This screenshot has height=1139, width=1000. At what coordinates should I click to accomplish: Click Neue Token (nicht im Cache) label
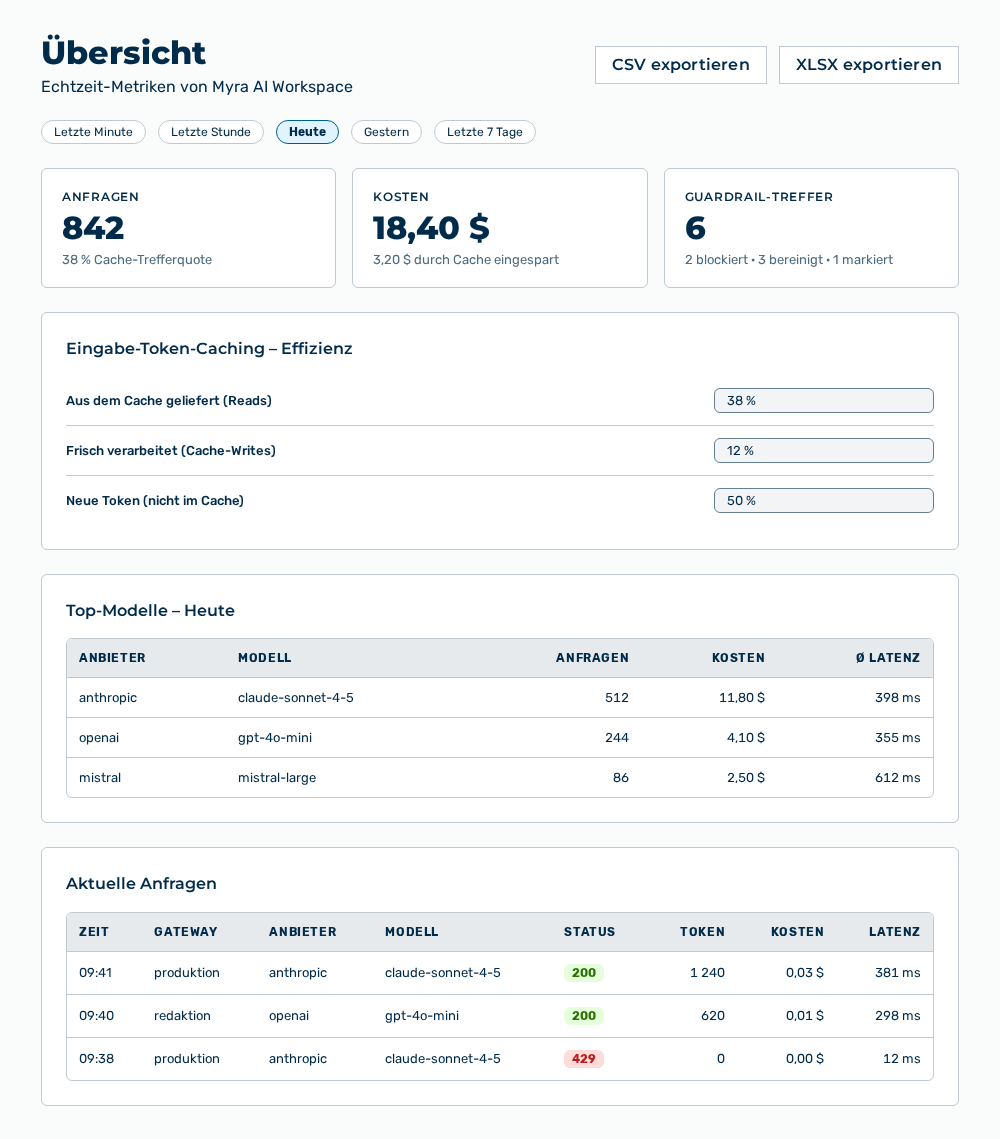point(155,500)
